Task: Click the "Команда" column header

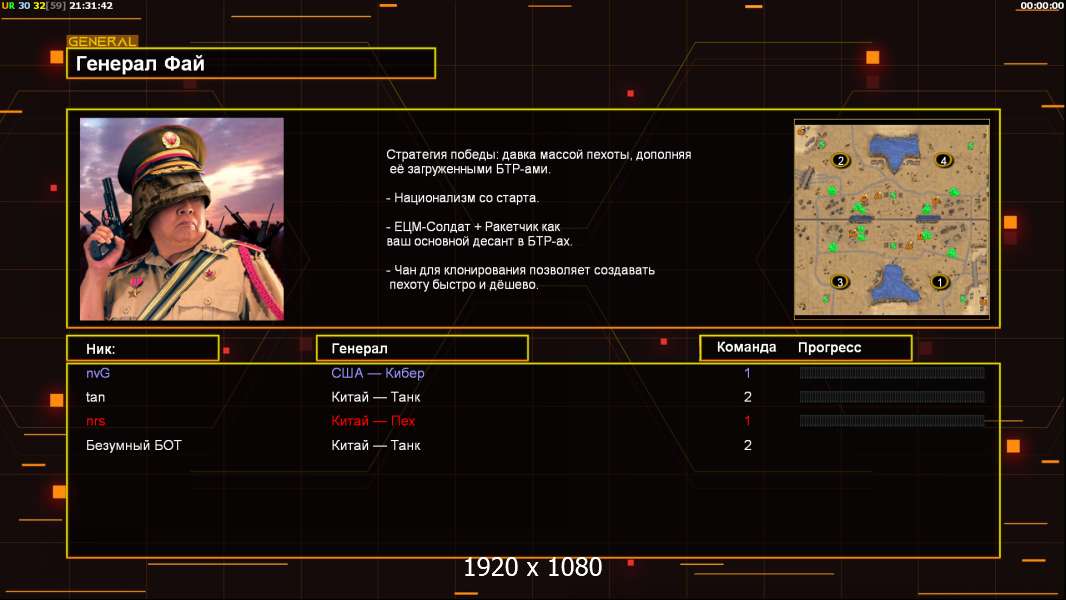Action: 746,347
